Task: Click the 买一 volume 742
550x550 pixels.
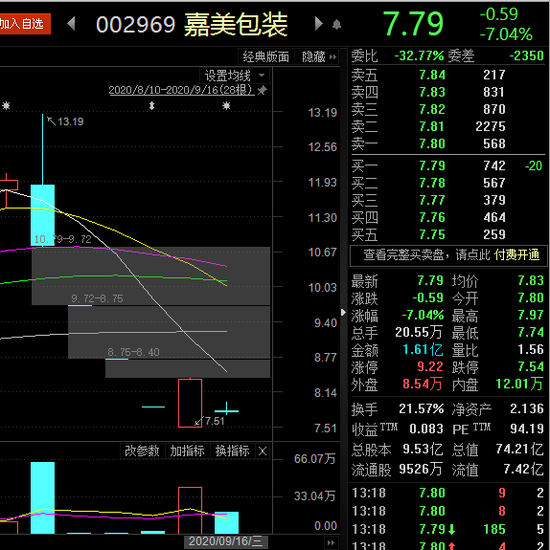Action: click(494, 166)
